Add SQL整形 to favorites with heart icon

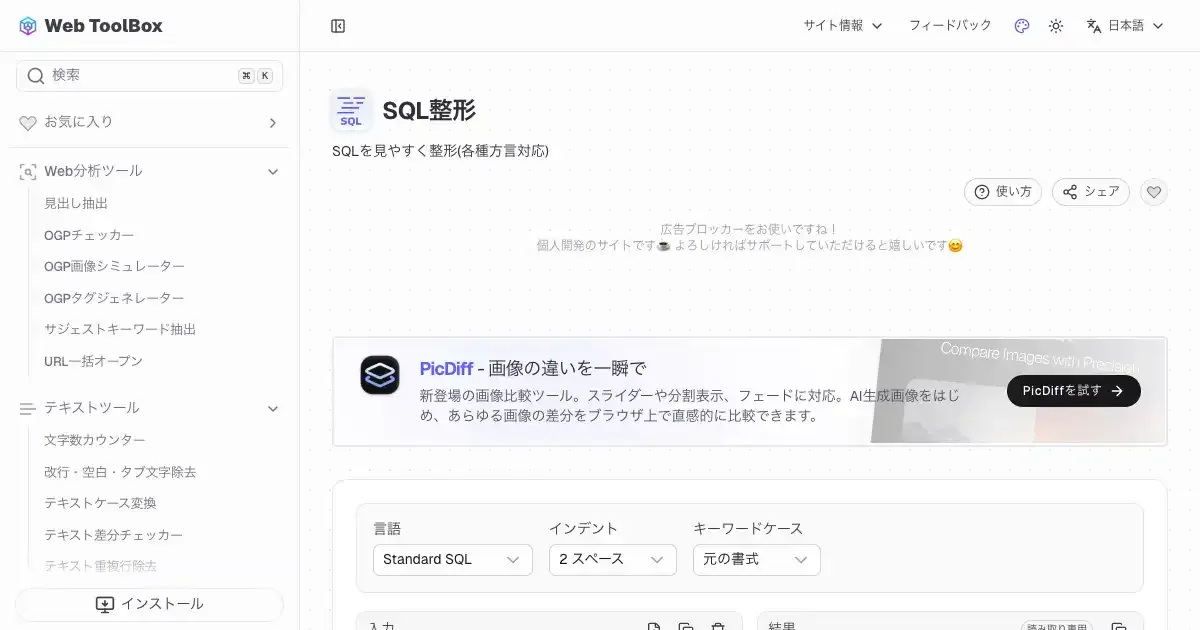[x=1154, y=192]
